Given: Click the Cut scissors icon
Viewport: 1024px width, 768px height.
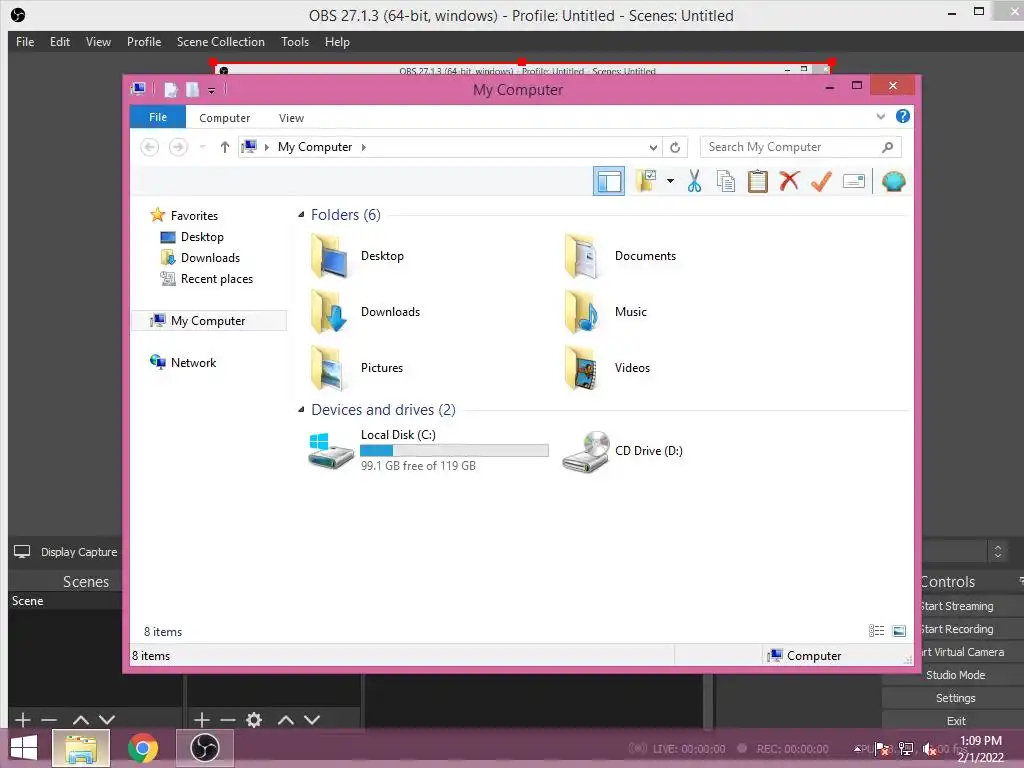Looking at the screenshot, I should coord(694,181).
